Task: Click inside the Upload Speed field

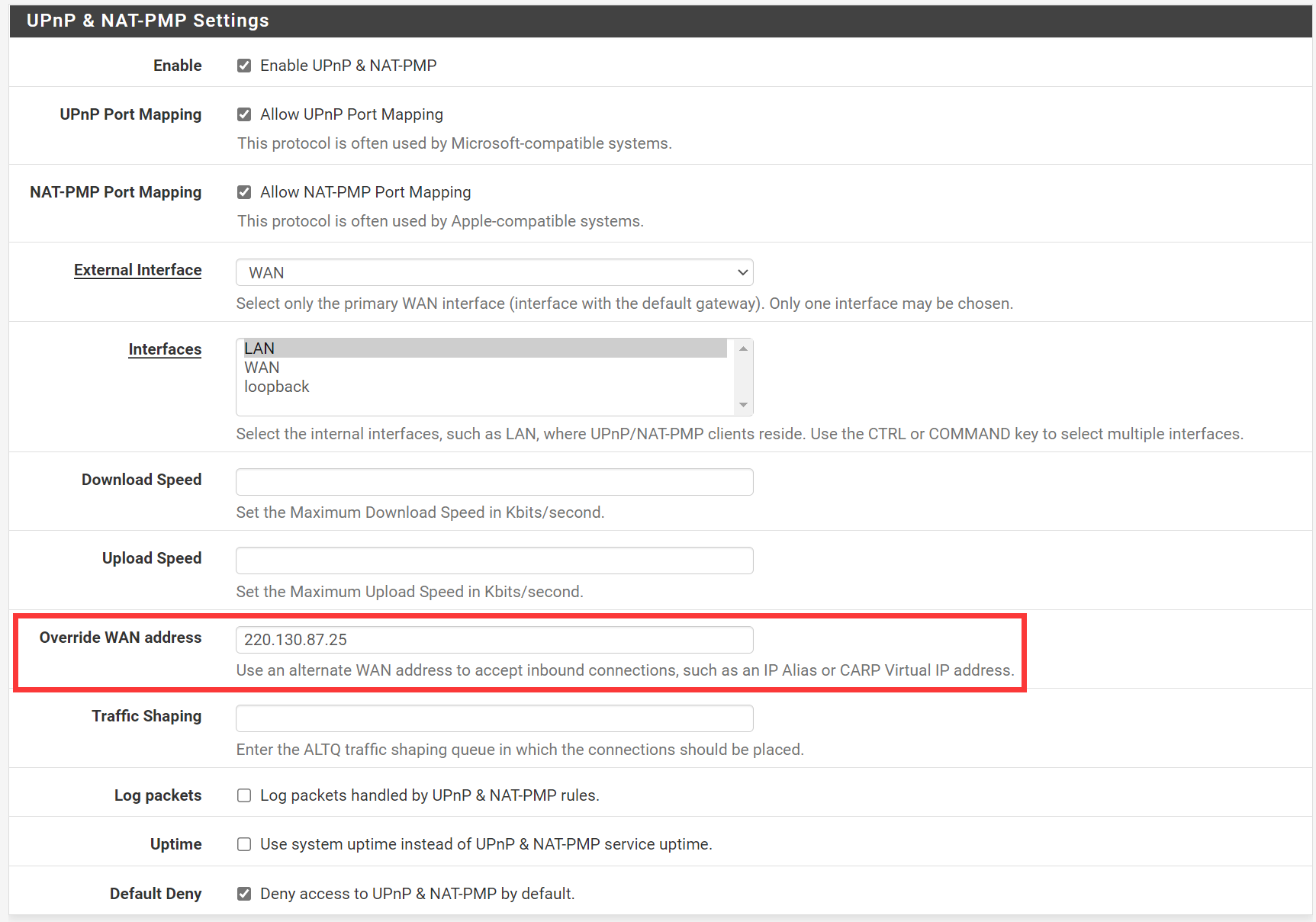Action: 494,561
